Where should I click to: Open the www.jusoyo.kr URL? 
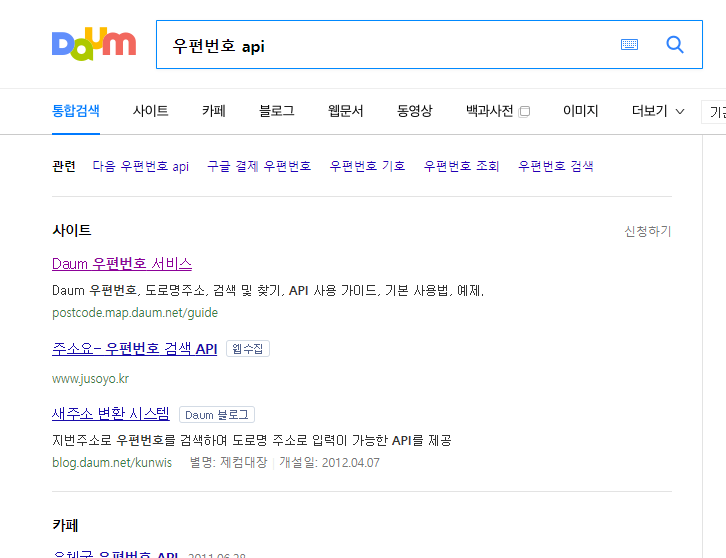point(90,379)
